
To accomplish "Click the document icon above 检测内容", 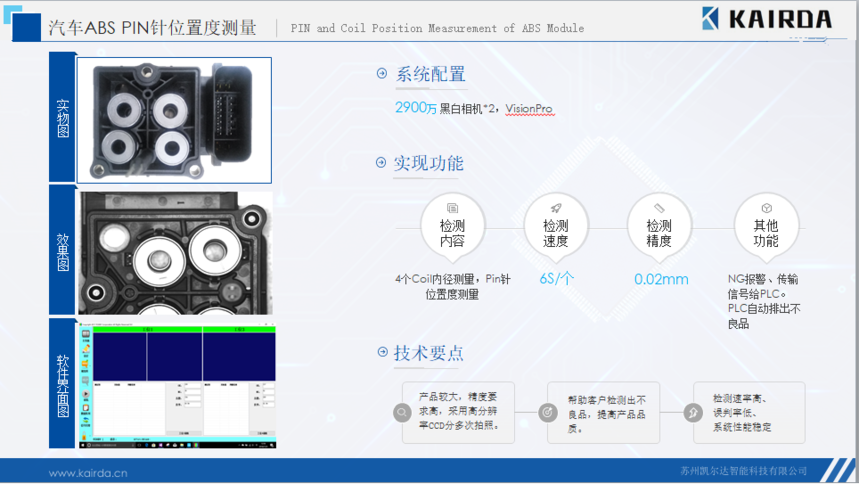I will coord(453,208).
